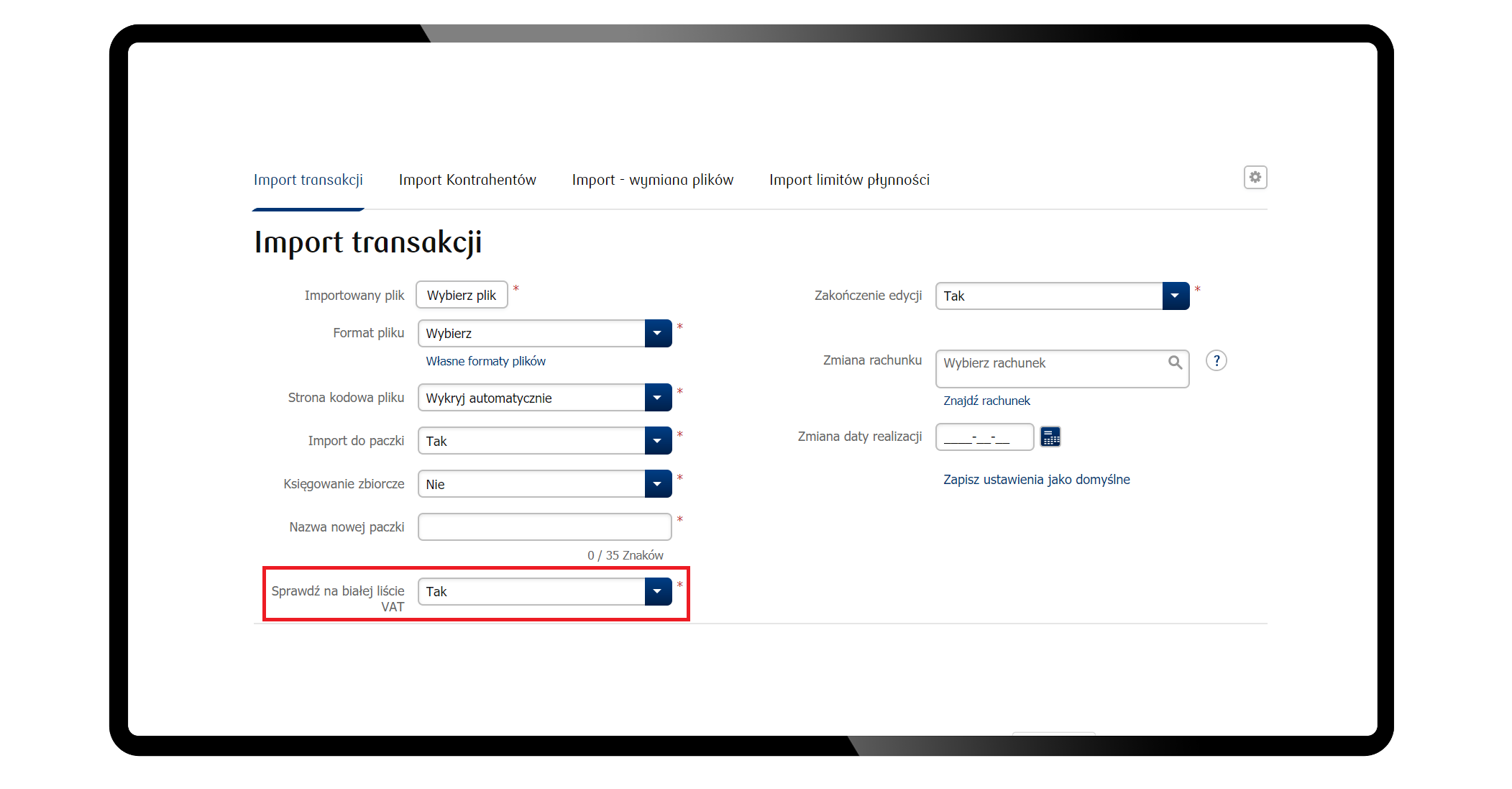Open the calendar date picker icon
1512x789 pixels.
1050,437
